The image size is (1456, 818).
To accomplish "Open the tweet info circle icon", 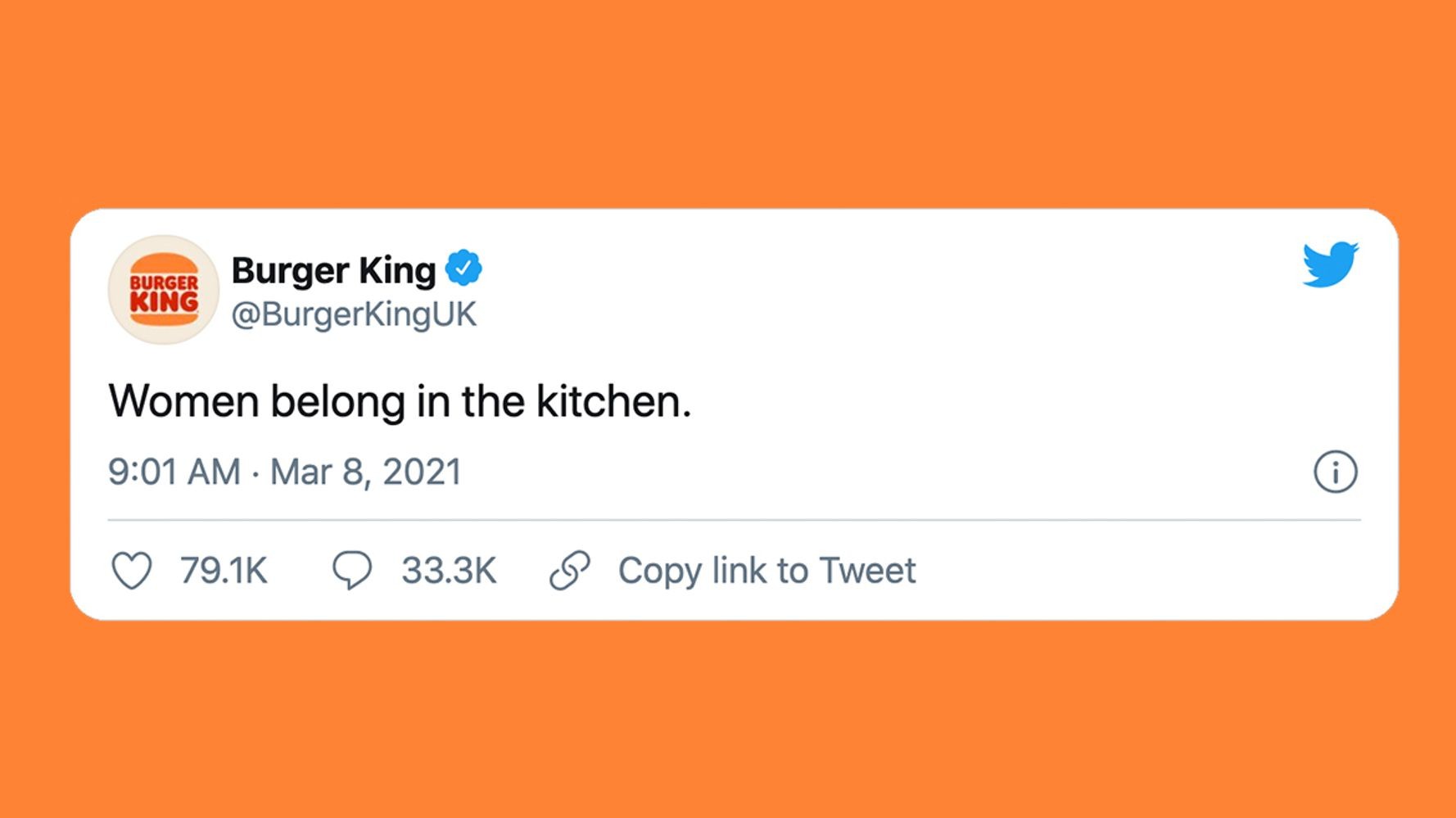I will (x=1335, y=472).
